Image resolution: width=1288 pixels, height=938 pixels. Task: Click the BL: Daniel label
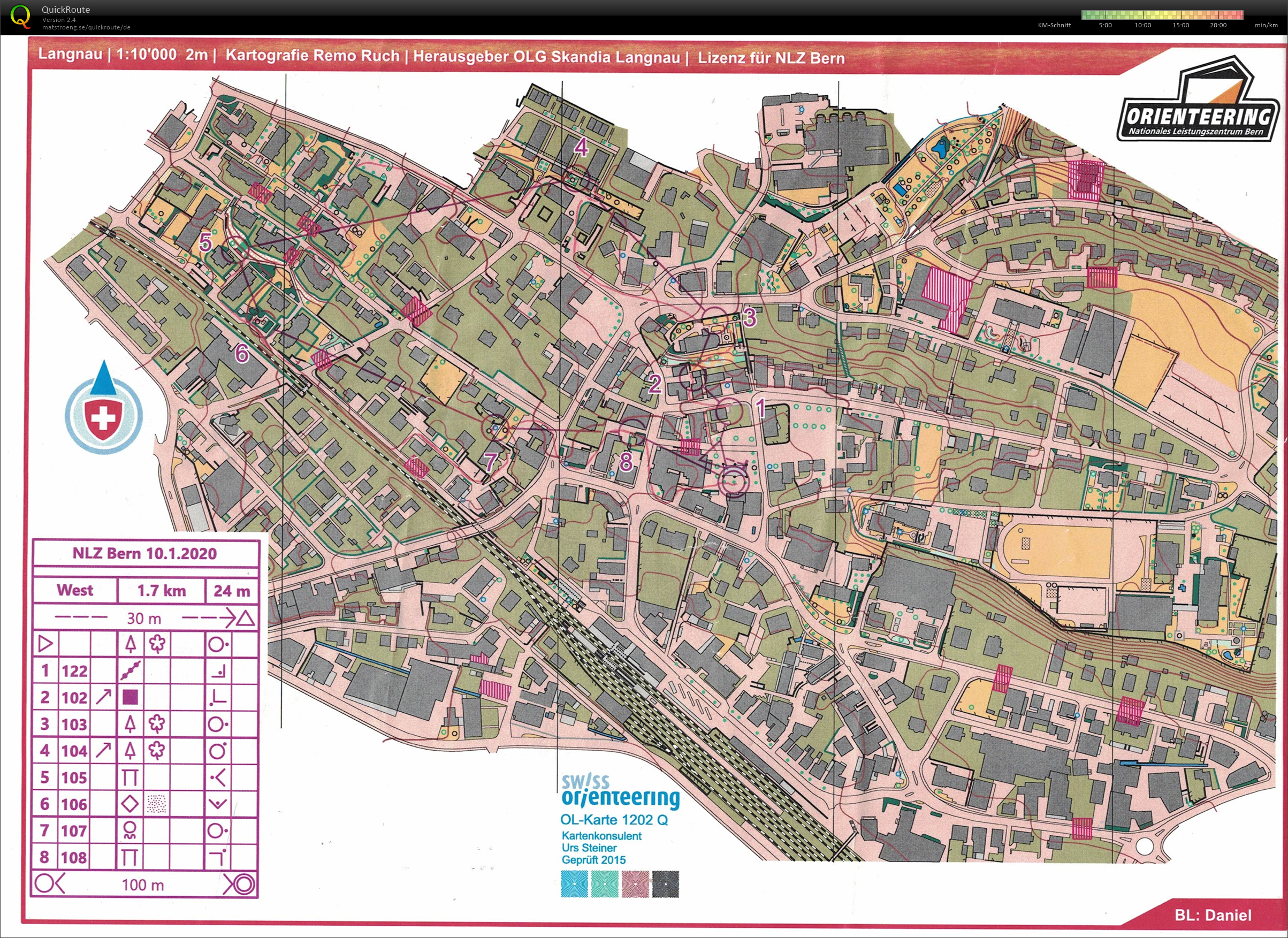1213,914
